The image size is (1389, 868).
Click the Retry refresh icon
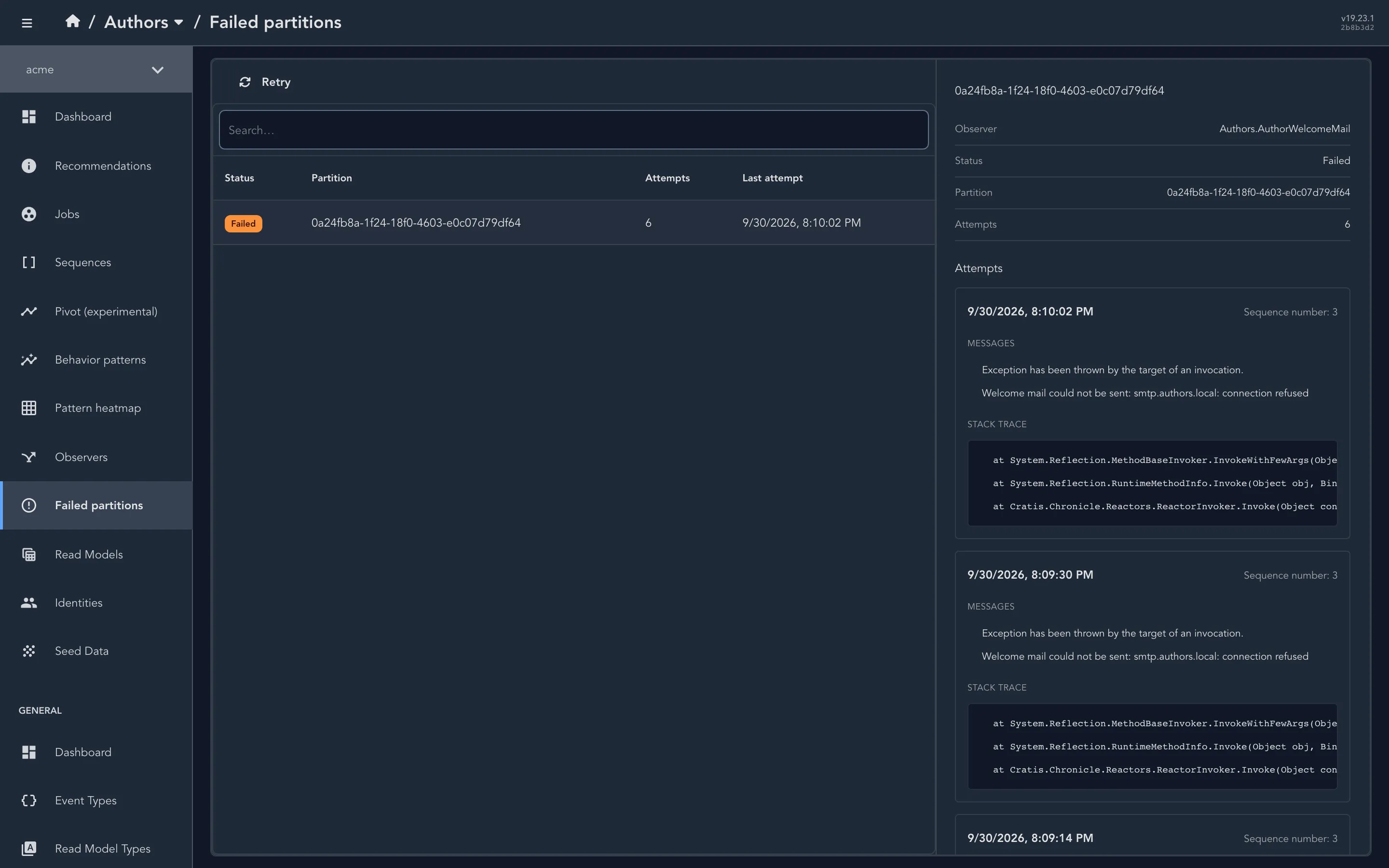tap(245, 82)
